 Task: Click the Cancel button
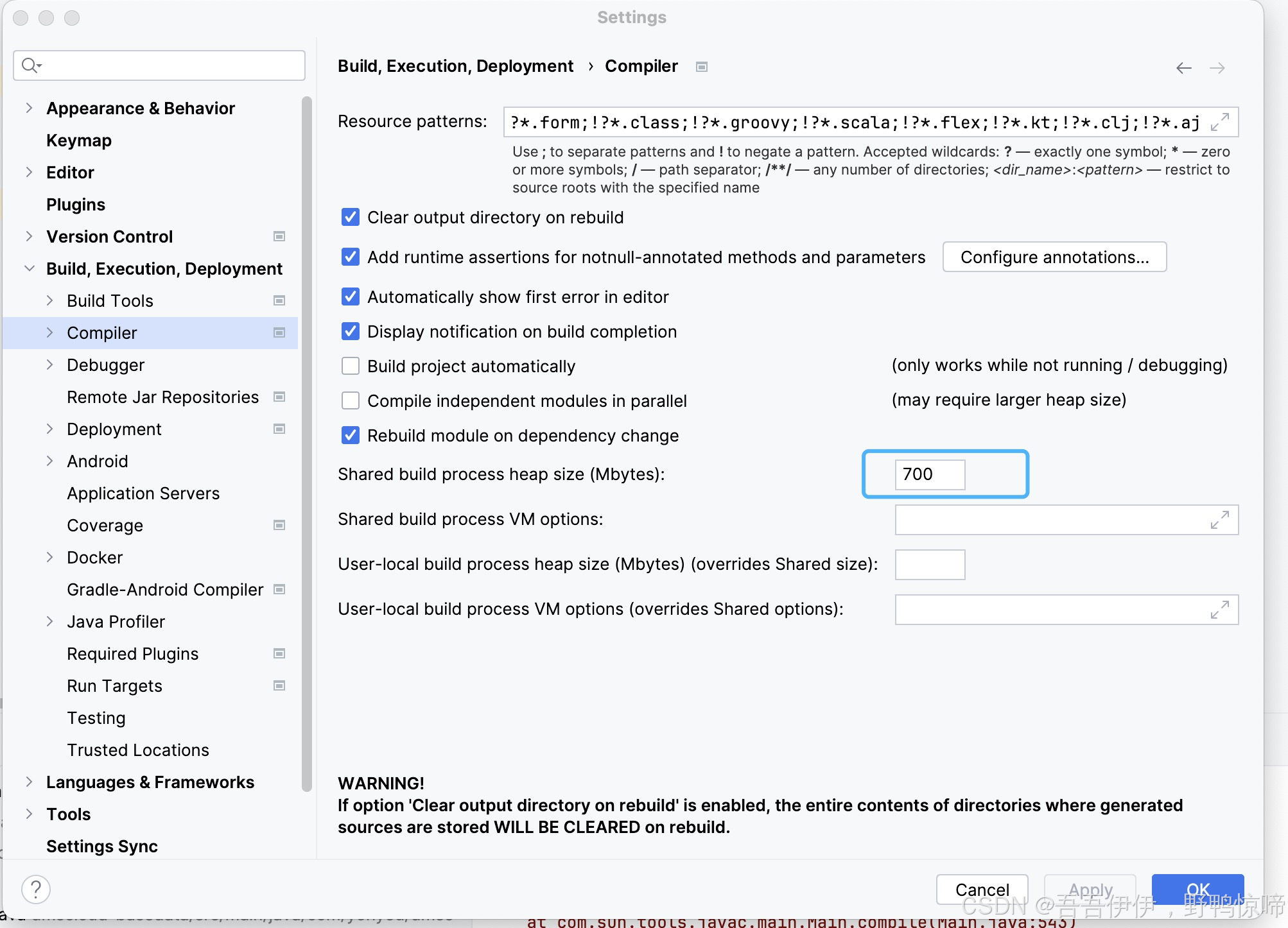coord(982,889)
